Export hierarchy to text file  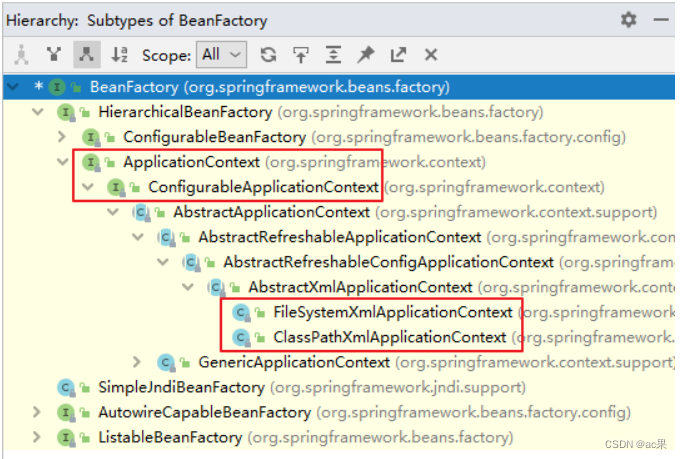[x=398, y=55]
